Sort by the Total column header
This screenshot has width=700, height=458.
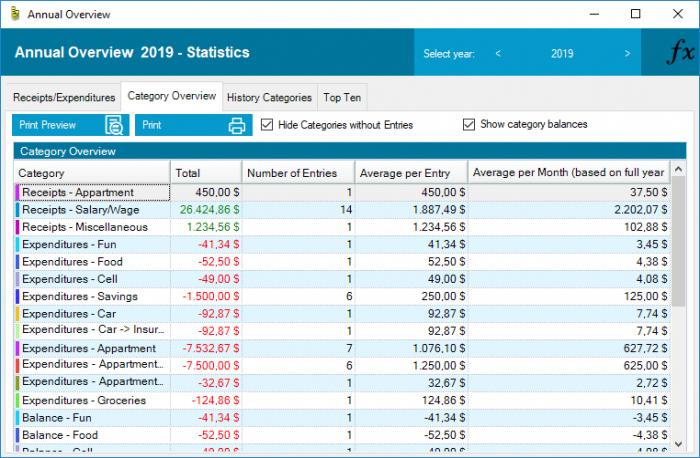click(205, 173)
